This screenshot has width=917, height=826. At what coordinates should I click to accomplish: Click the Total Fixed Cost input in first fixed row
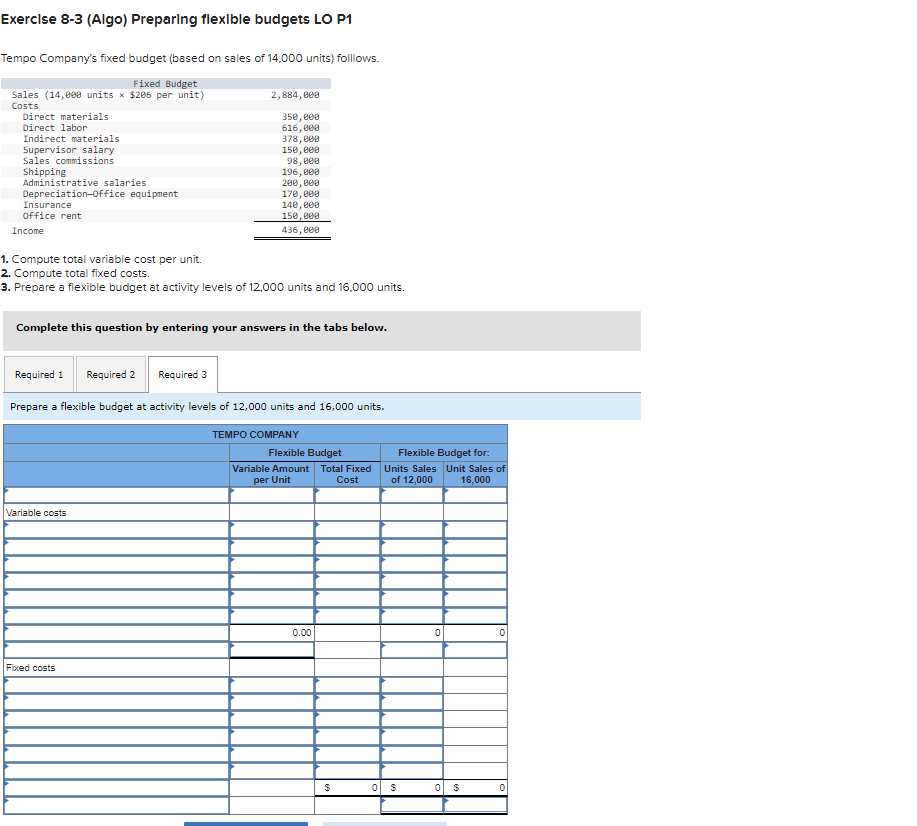point(345,683)
